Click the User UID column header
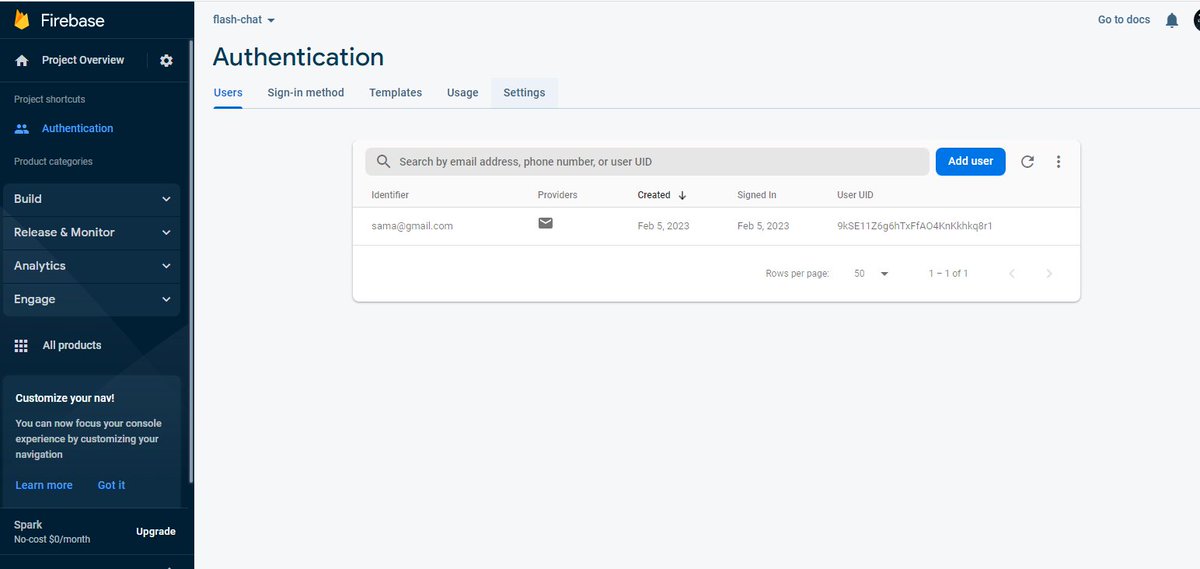This screenshot has width=1200, height=569. (x=855, y=195)
